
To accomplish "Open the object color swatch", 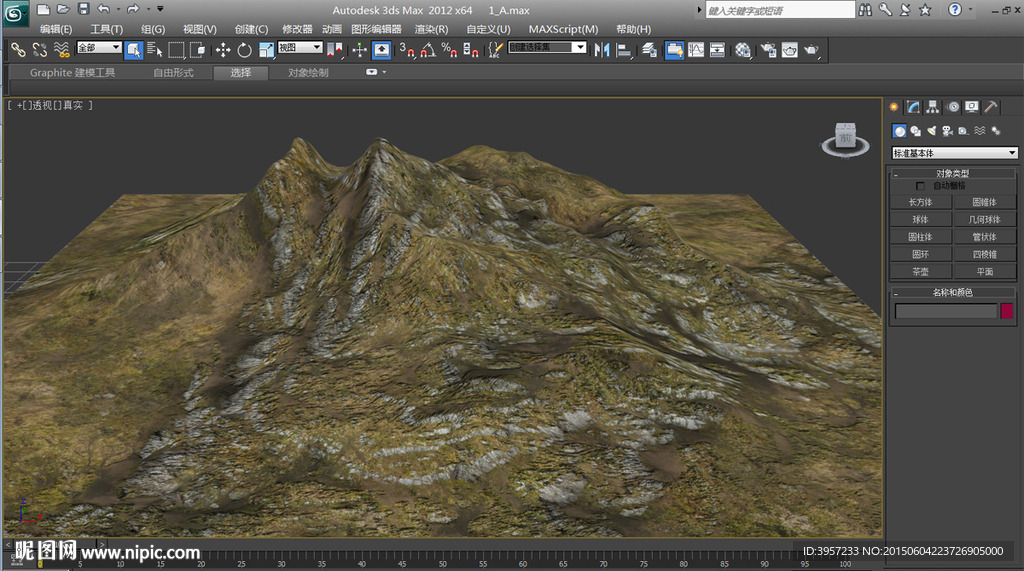I will (1007, 311).
